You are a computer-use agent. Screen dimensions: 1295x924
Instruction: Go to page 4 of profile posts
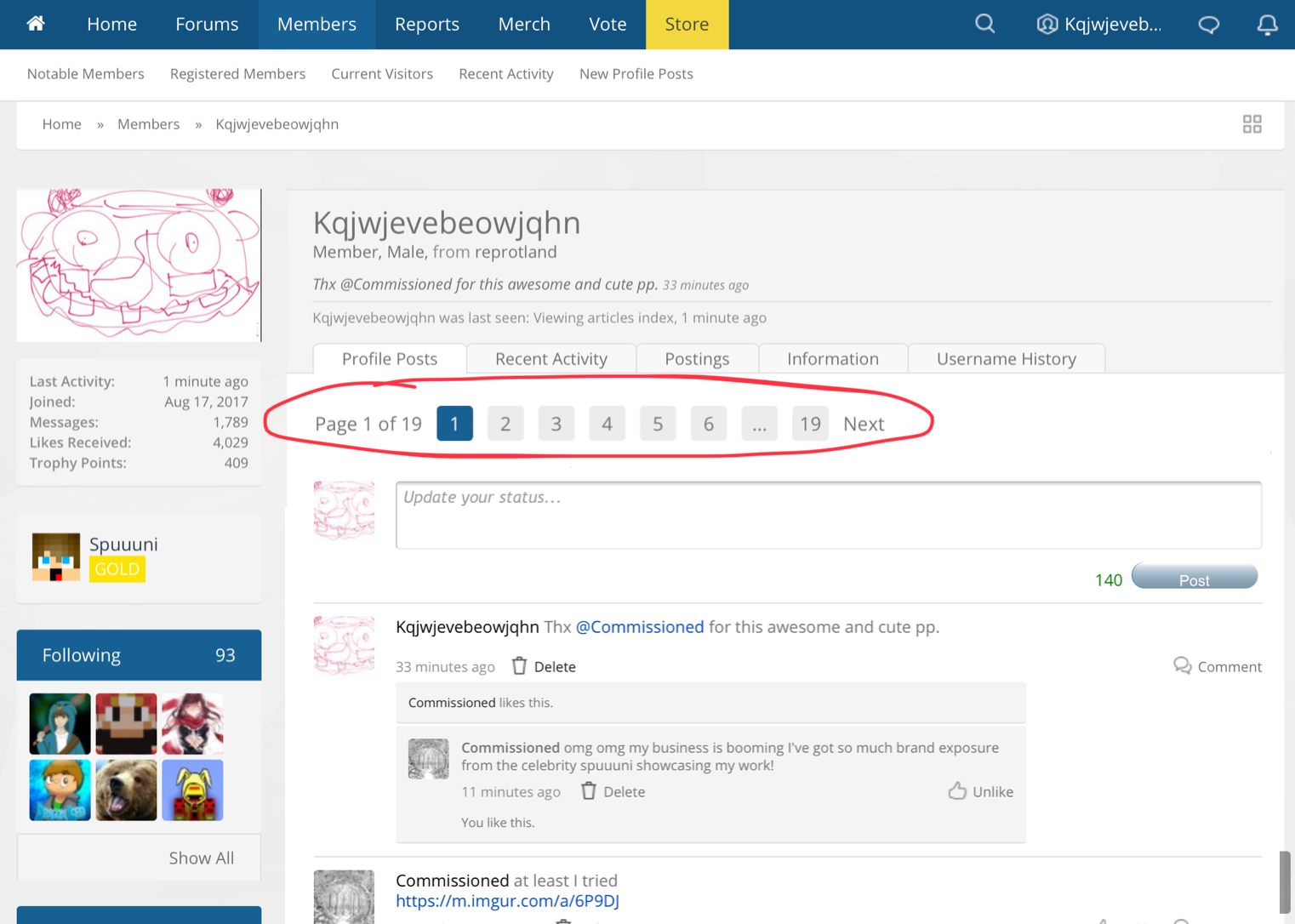607,424
